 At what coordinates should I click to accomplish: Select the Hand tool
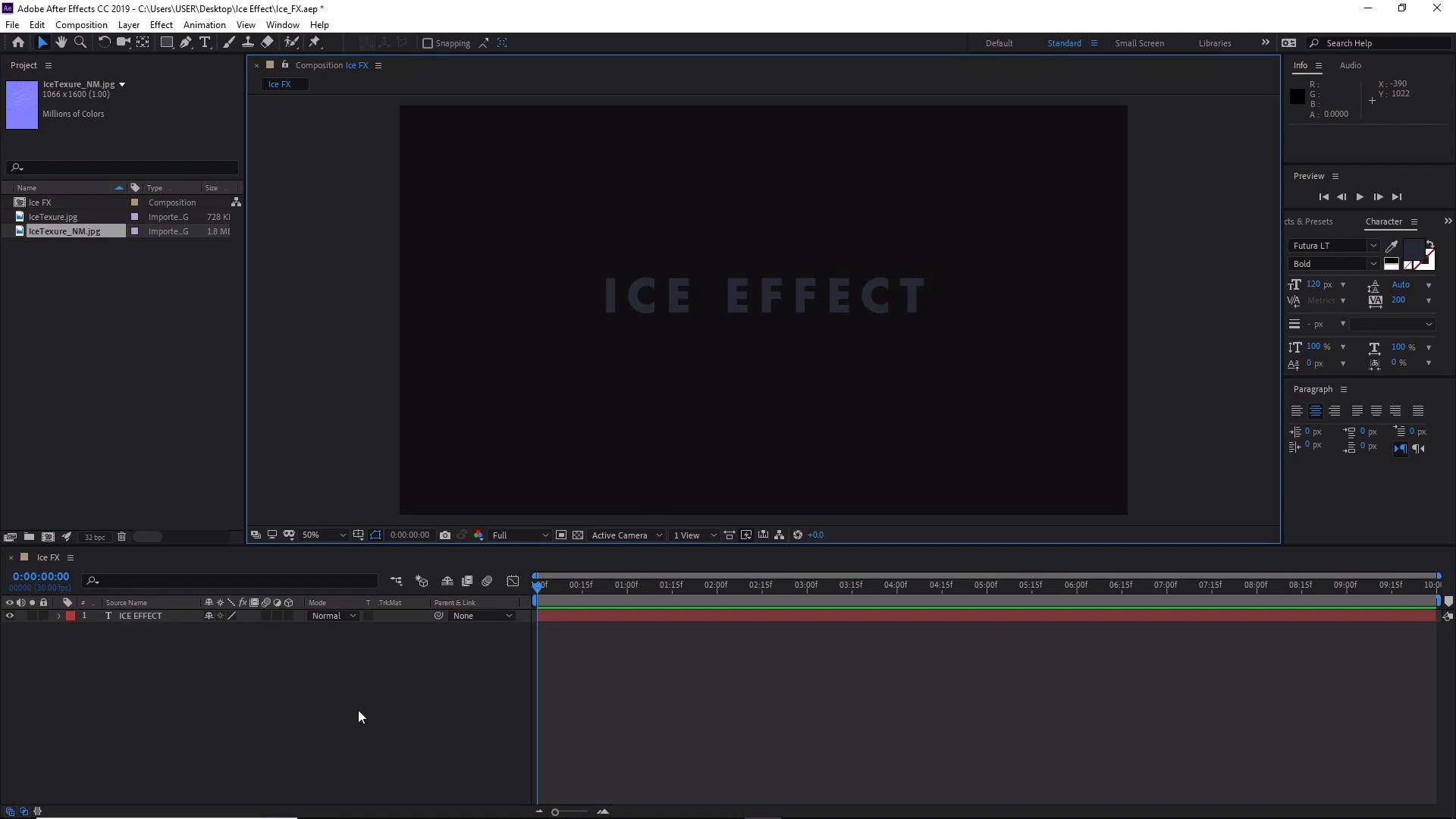(61, 42)
